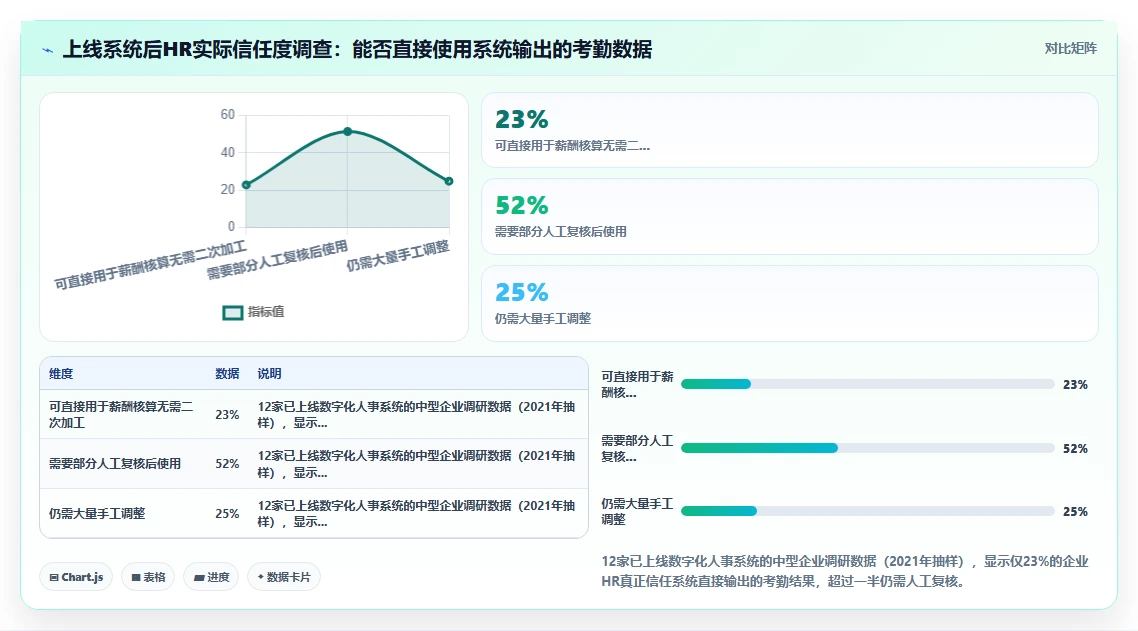Click the 25% progress bar
The image size is (1138, 631).
pos(867,511)
